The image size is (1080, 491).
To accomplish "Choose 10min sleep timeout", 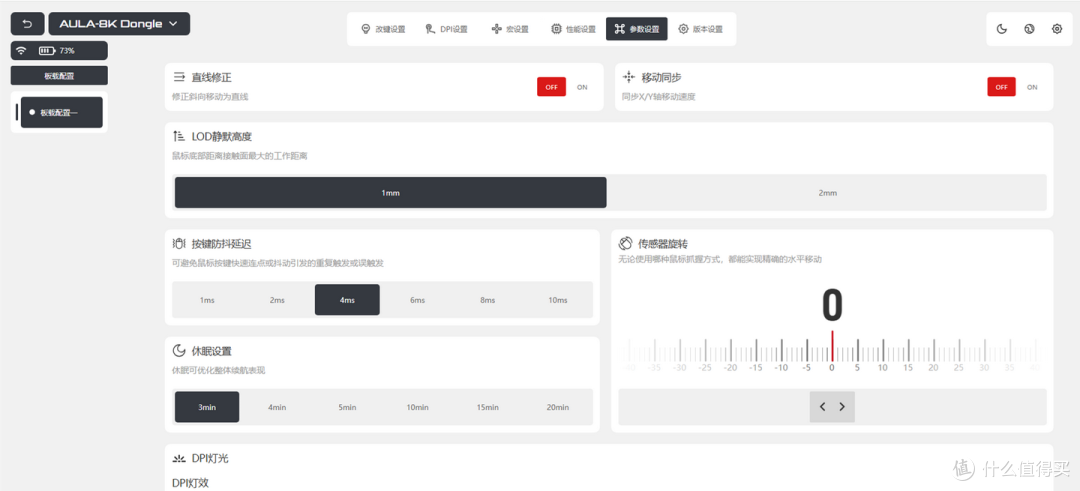I will tap(417, 407).
